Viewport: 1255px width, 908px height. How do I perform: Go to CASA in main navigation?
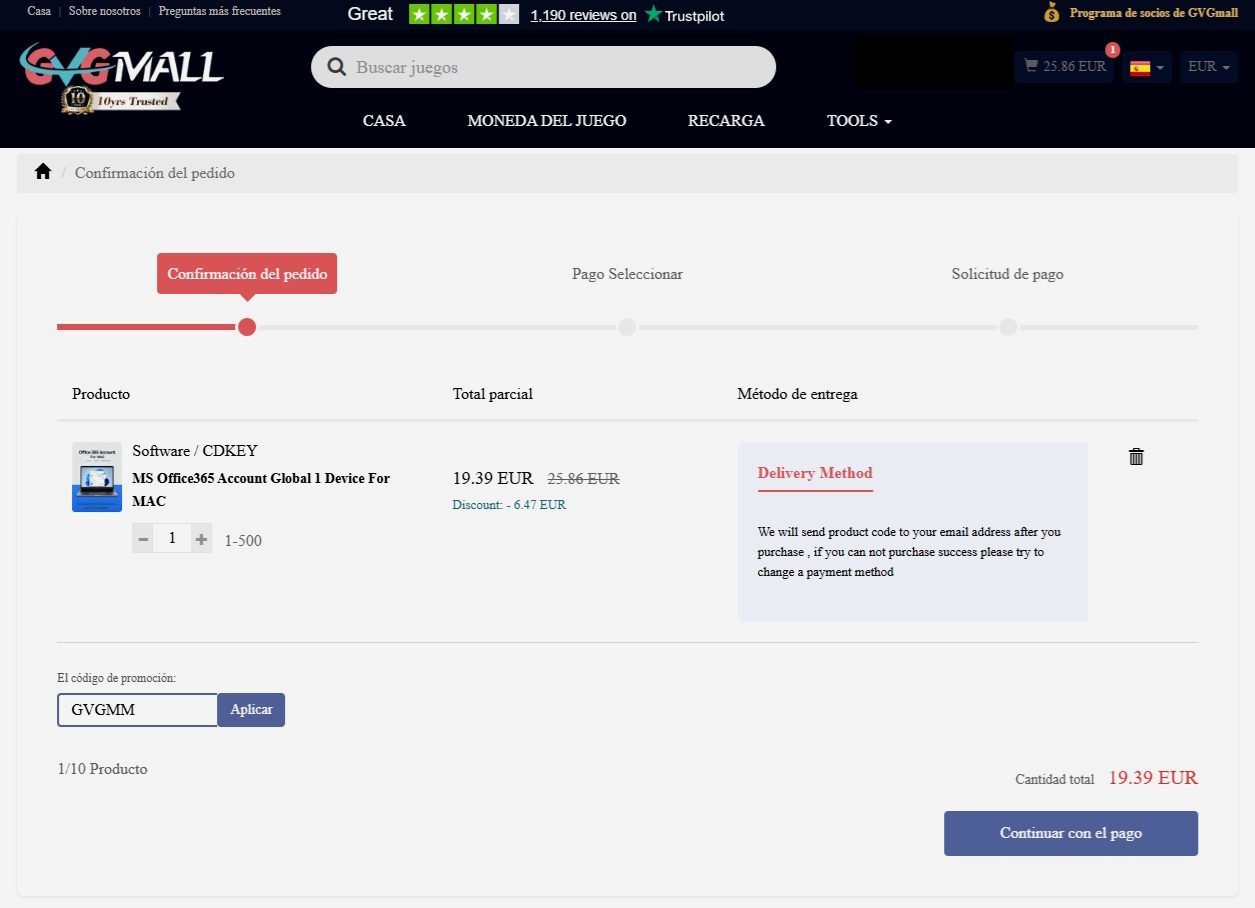(384, 120)
